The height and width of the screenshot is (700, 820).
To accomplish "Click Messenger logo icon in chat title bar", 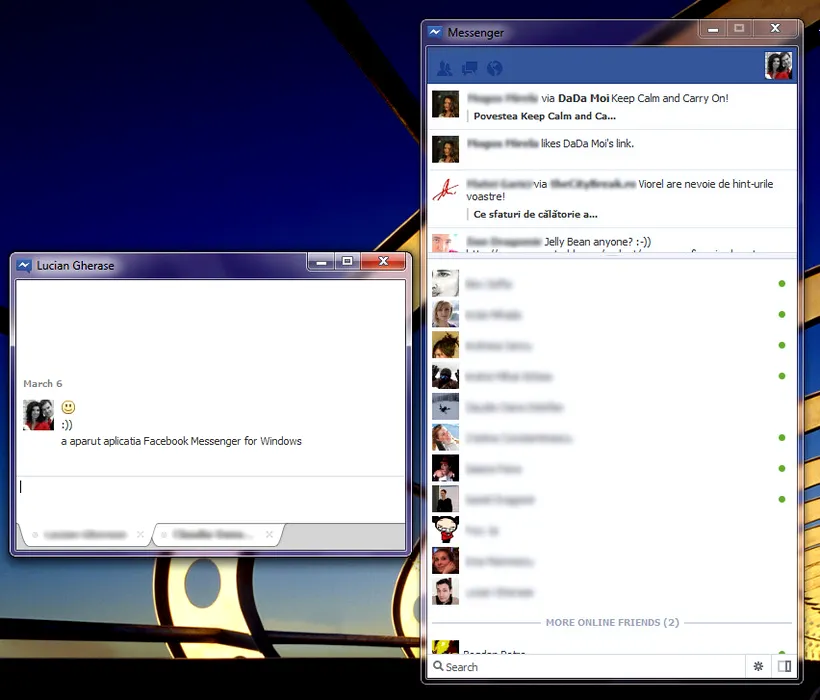I will coord(24,265).
